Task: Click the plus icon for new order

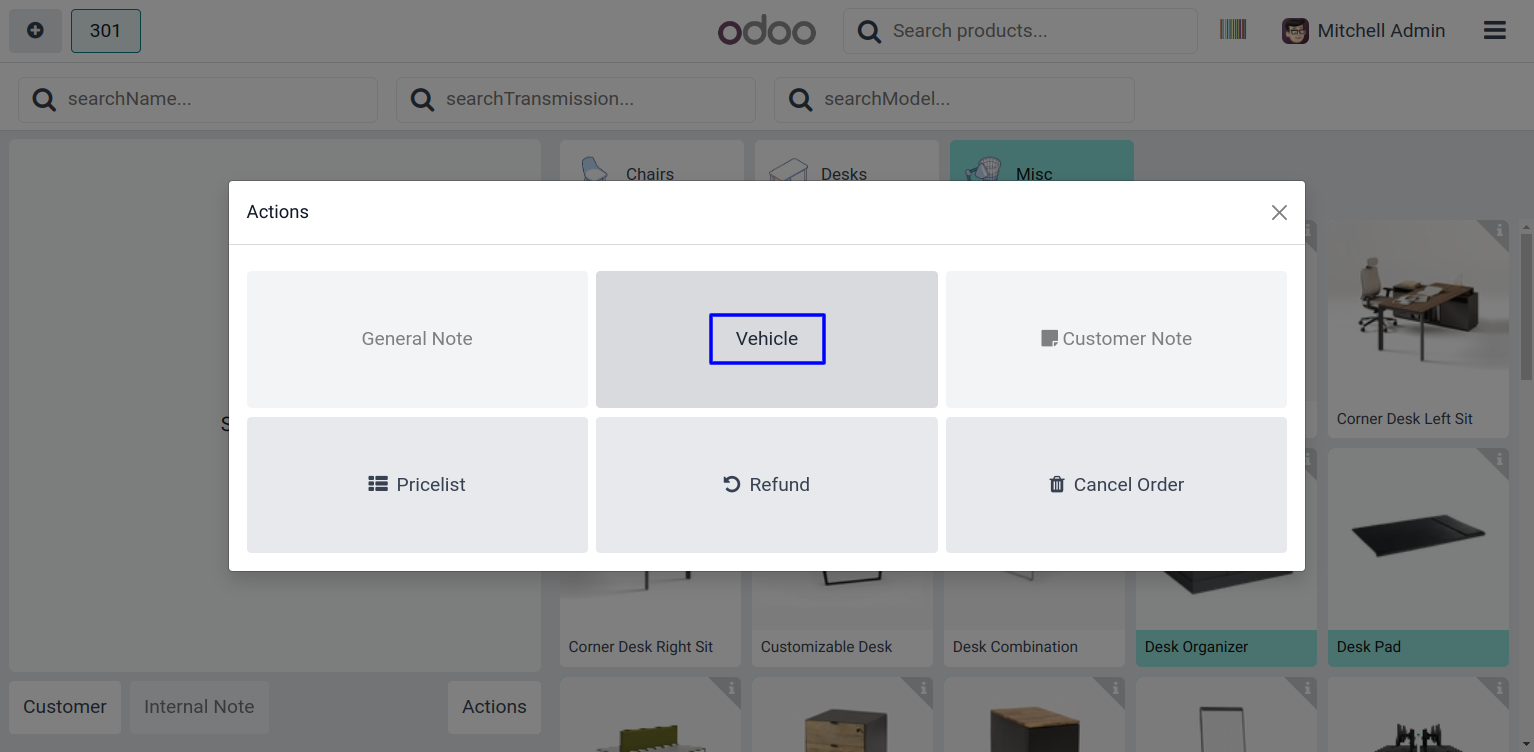Action: 35,31
